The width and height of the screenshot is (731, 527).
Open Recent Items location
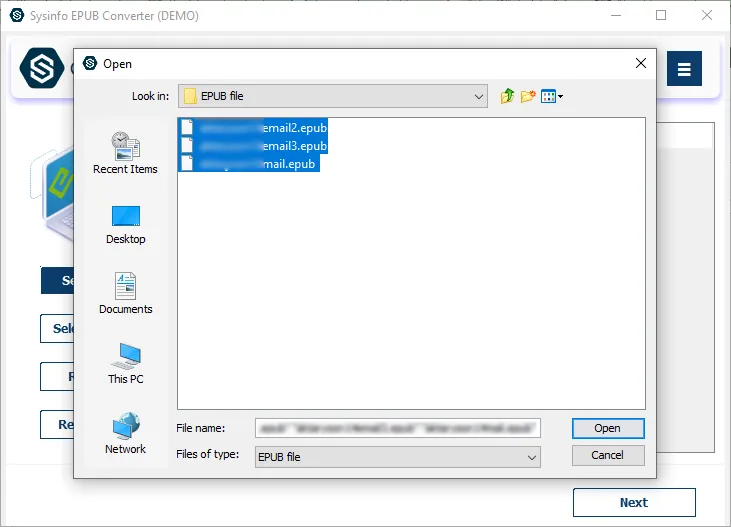pos(125,153)
